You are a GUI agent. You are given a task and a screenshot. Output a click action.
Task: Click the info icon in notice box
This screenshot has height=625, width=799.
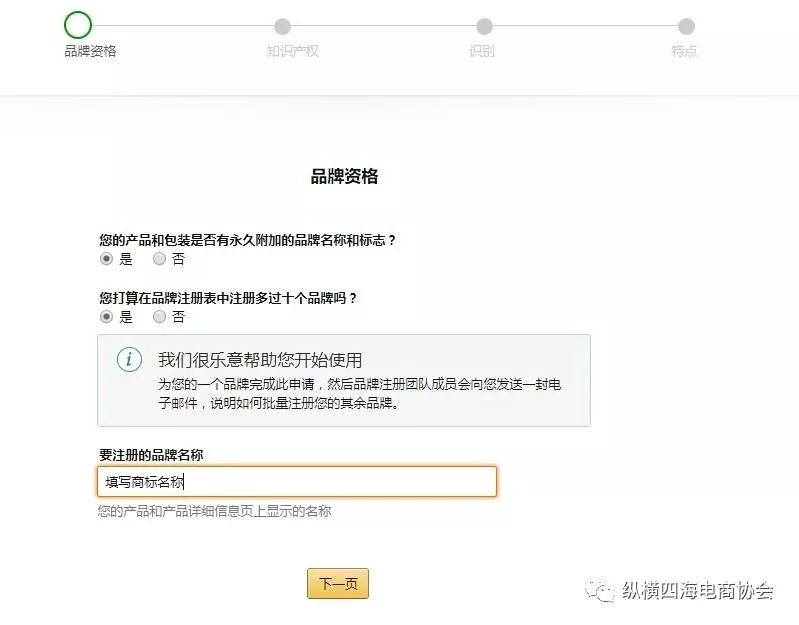[x=129, y=360]
